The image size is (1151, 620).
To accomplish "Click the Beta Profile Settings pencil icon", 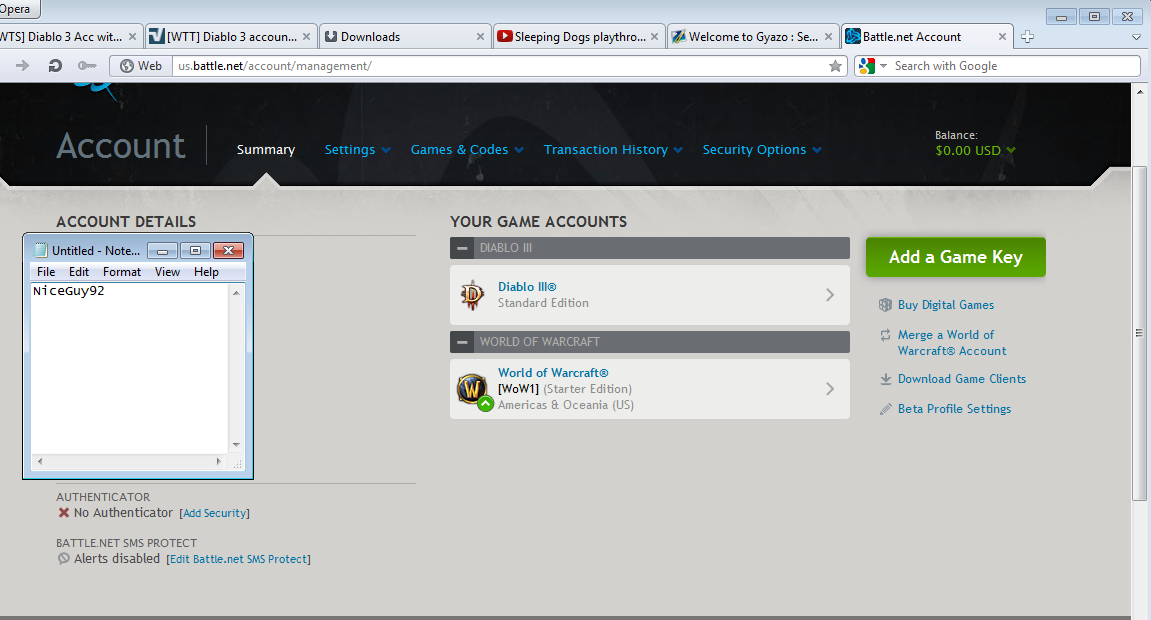I will [886, 409].
